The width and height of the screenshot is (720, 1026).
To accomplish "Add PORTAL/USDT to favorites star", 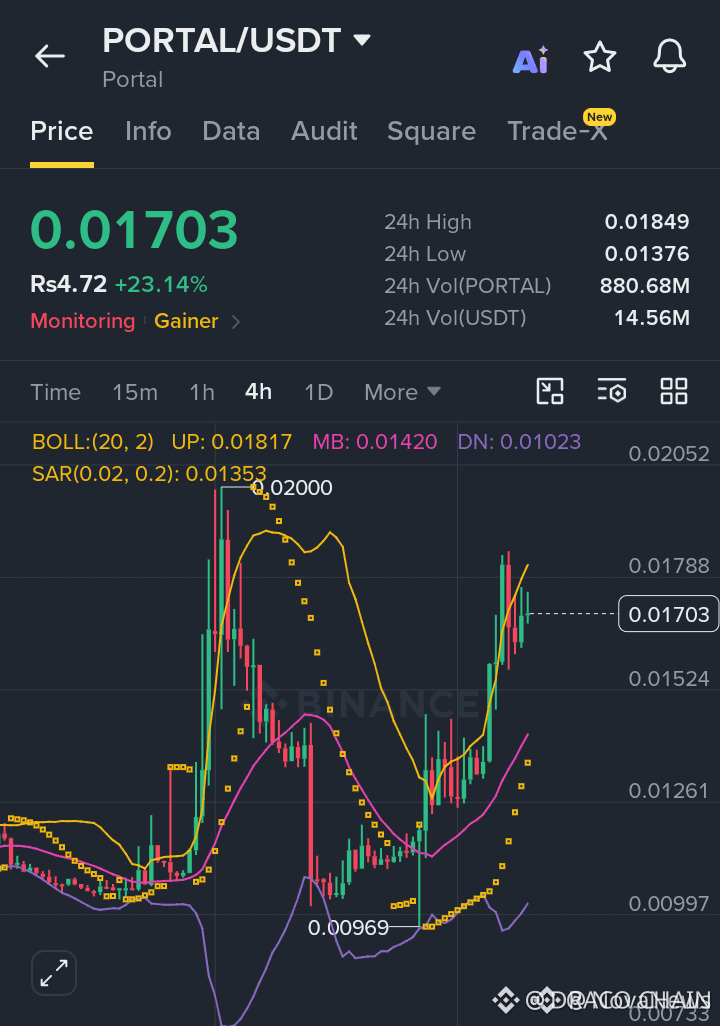I will (x=600, y=57).
